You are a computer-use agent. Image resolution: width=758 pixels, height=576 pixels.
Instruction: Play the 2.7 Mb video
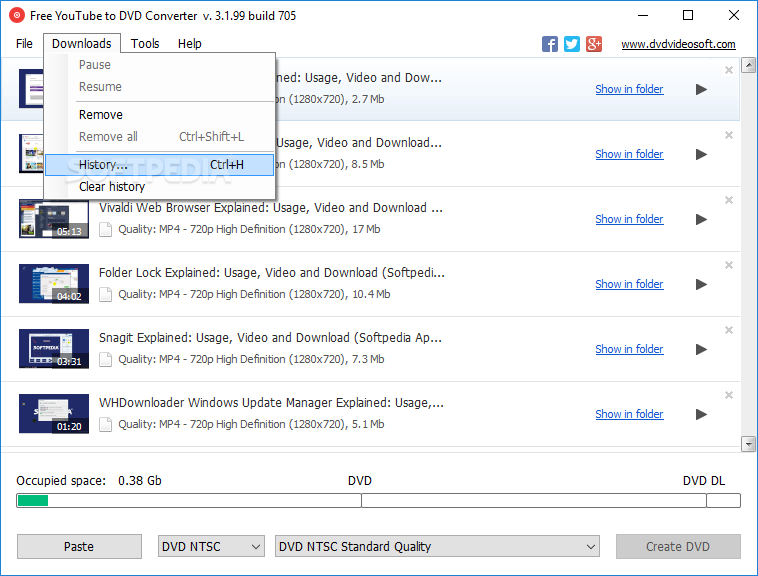click(x=701, y=89)
